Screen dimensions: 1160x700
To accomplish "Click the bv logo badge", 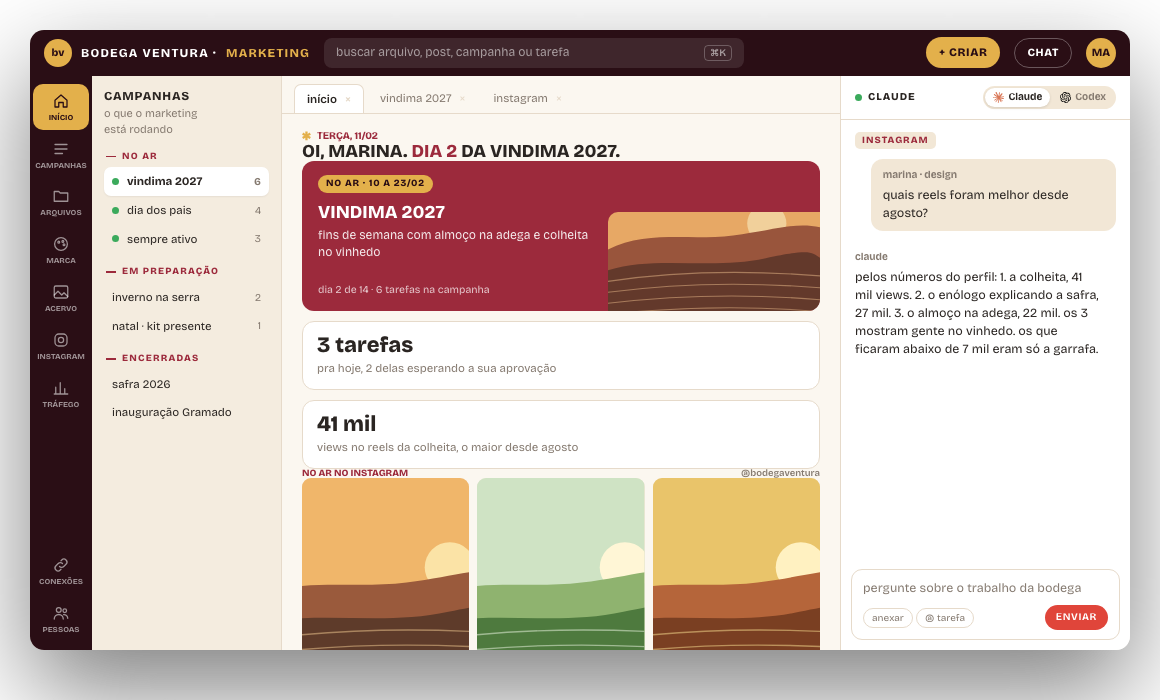I will tap(58, 53).
